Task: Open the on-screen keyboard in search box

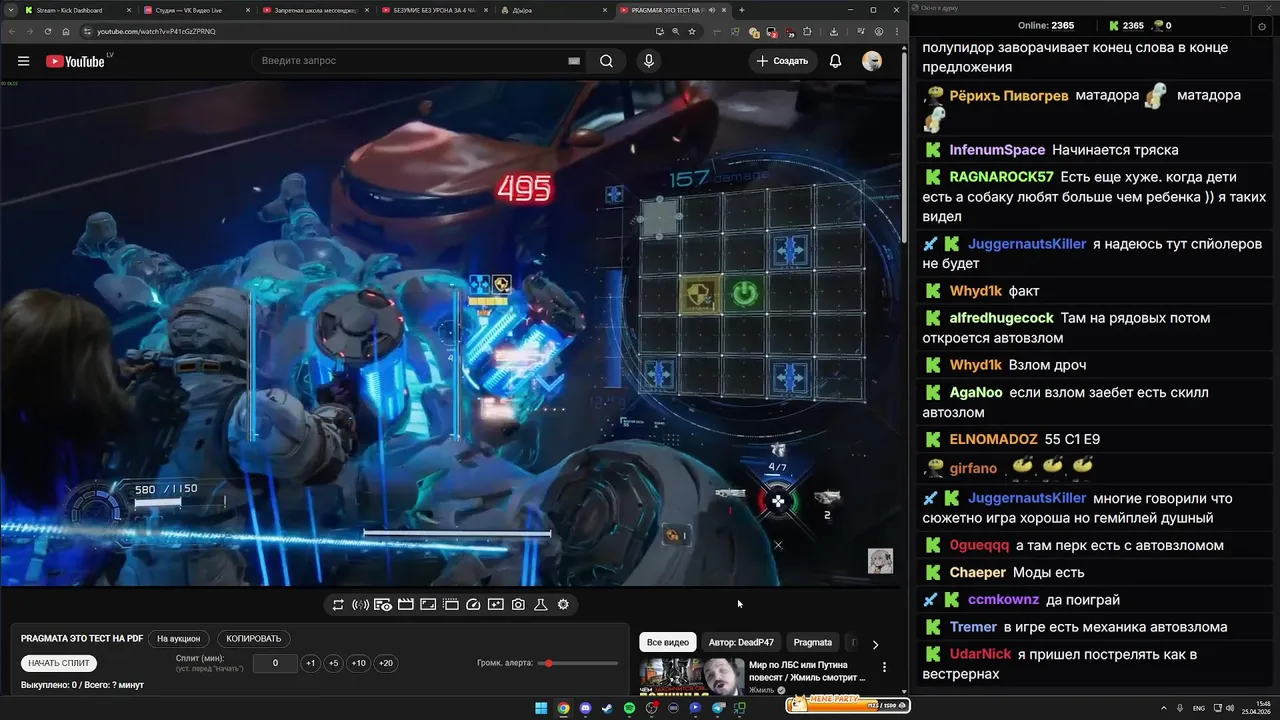Action: (574, 61)
